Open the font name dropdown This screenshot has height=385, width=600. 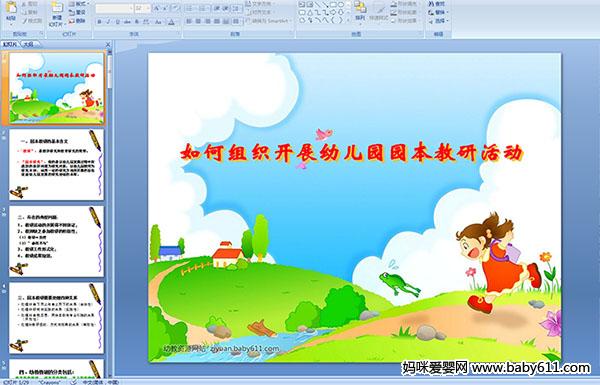click(131, 8)
